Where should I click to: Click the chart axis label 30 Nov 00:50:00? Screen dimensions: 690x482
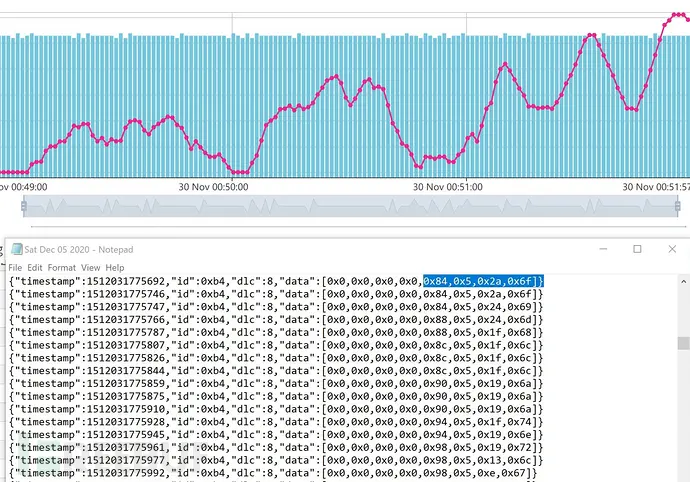(213, 187)
